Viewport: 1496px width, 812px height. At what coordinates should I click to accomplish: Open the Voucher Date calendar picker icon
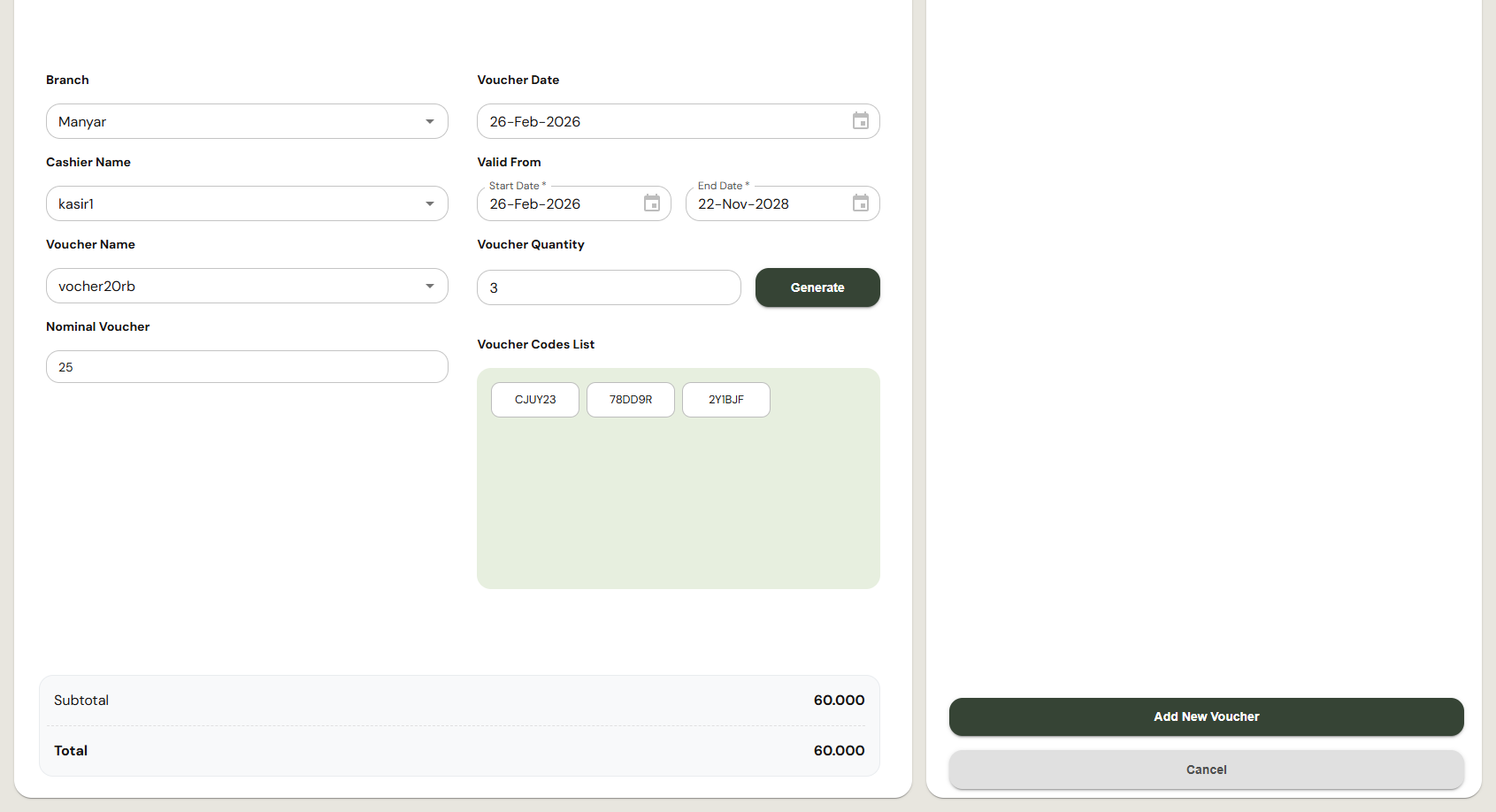860,121
